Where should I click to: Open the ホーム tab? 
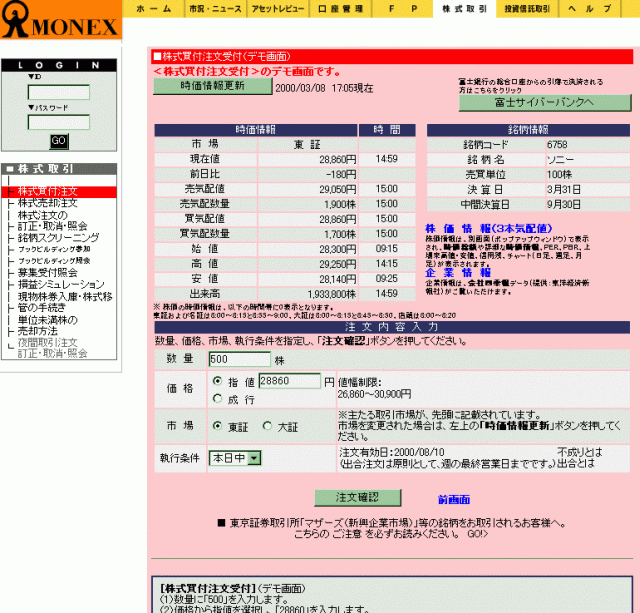click(153, 8)
